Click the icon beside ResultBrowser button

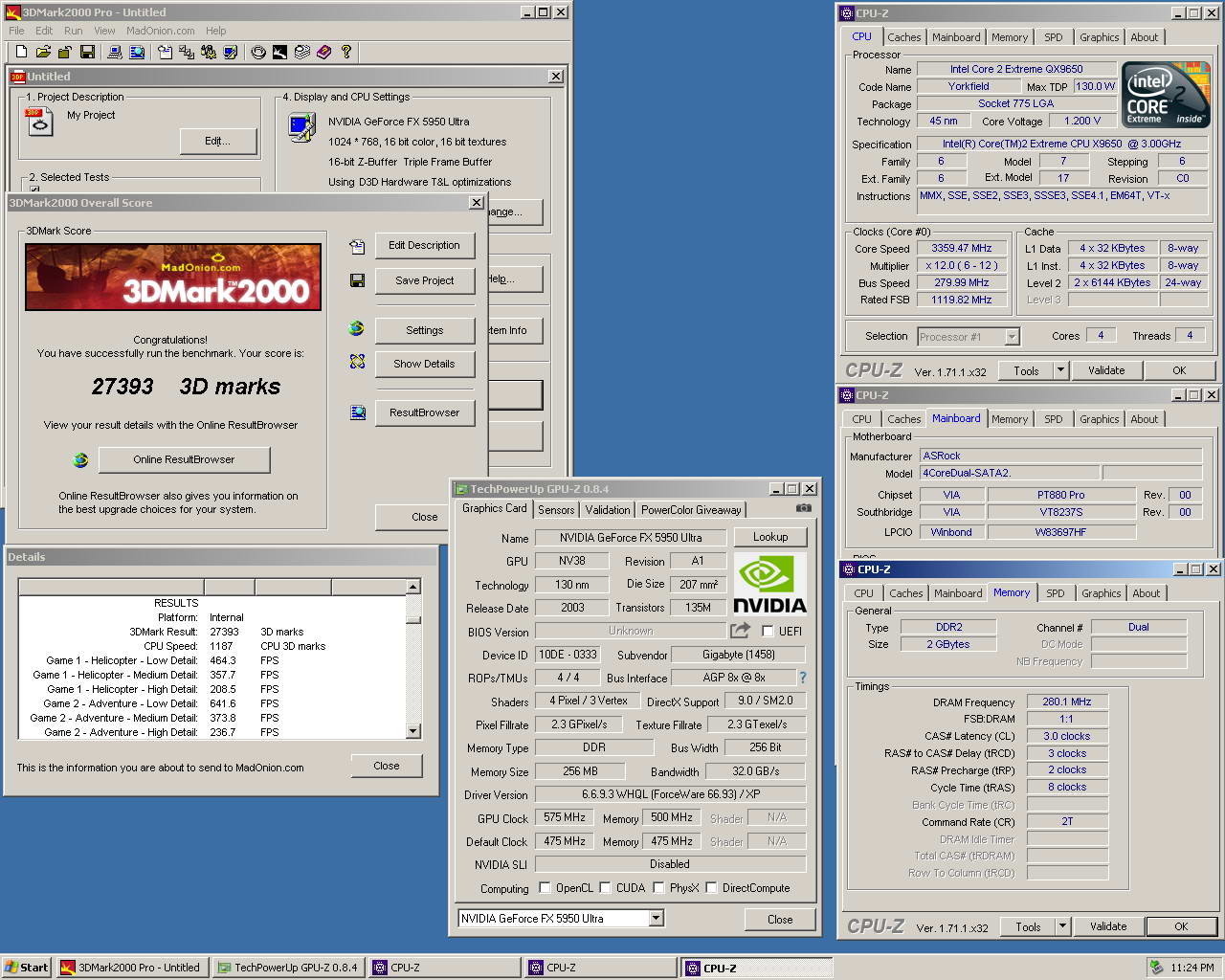(x=358, y=412)
